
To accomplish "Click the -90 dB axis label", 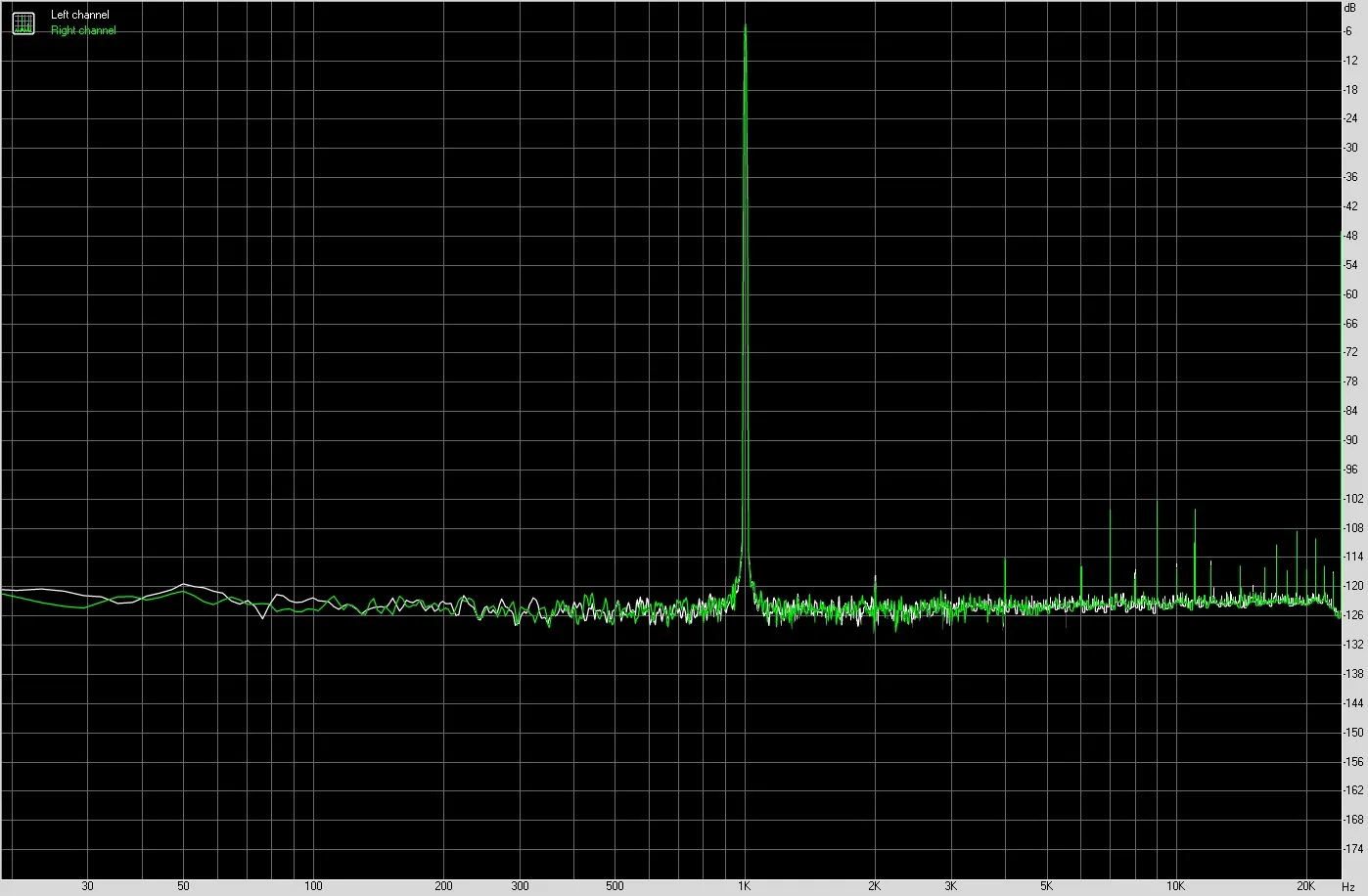I will pyautogui.click(x=1350, y=440).
